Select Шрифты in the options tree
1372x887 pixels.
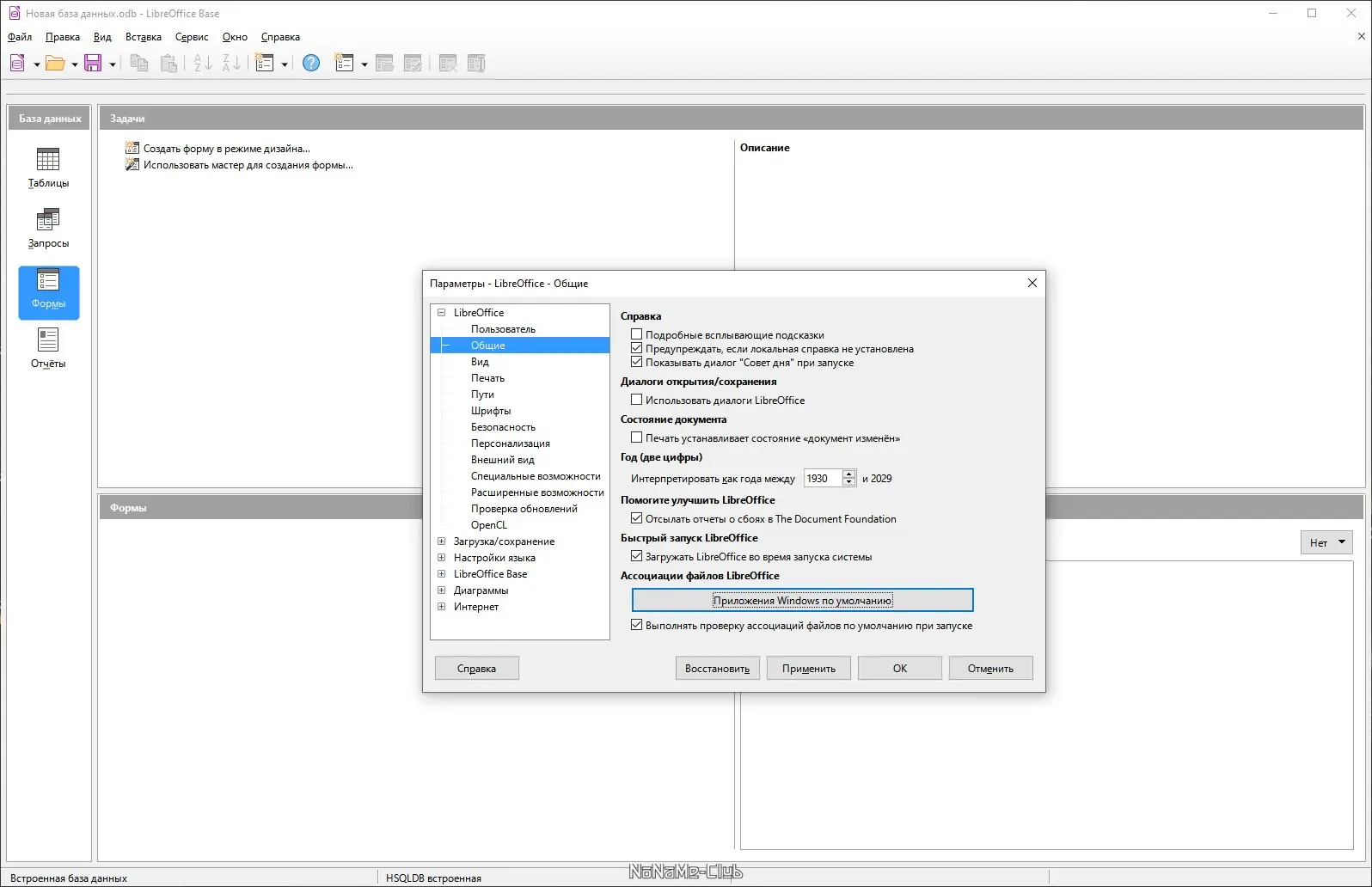(491, 411)
